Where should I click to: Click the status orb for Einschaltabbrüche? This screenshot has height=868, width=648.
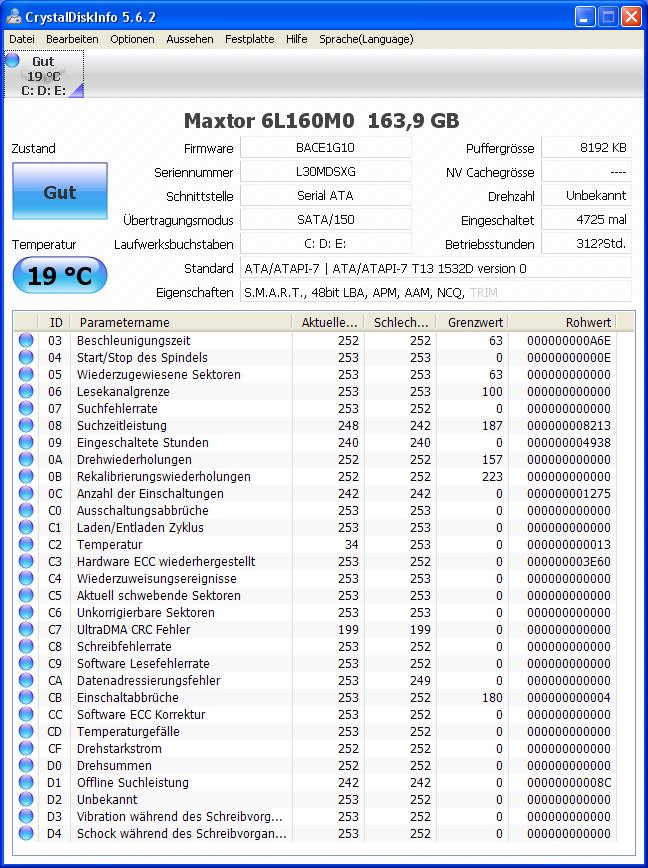26,698
